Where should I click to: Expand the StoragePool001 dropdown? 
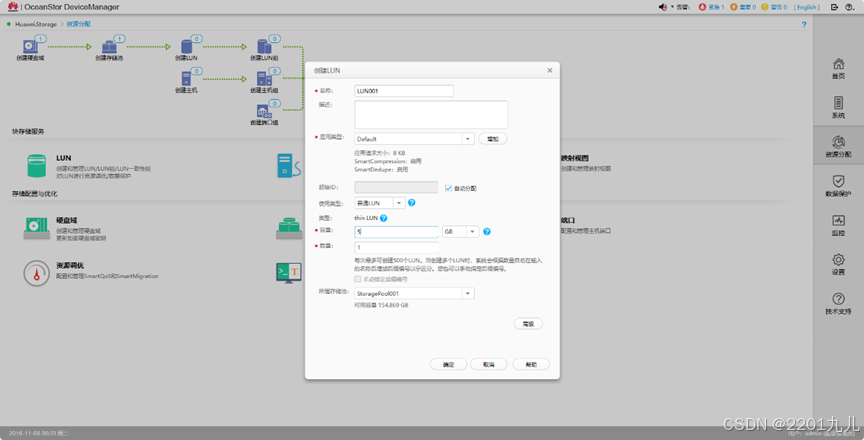[x=467, y=294]
